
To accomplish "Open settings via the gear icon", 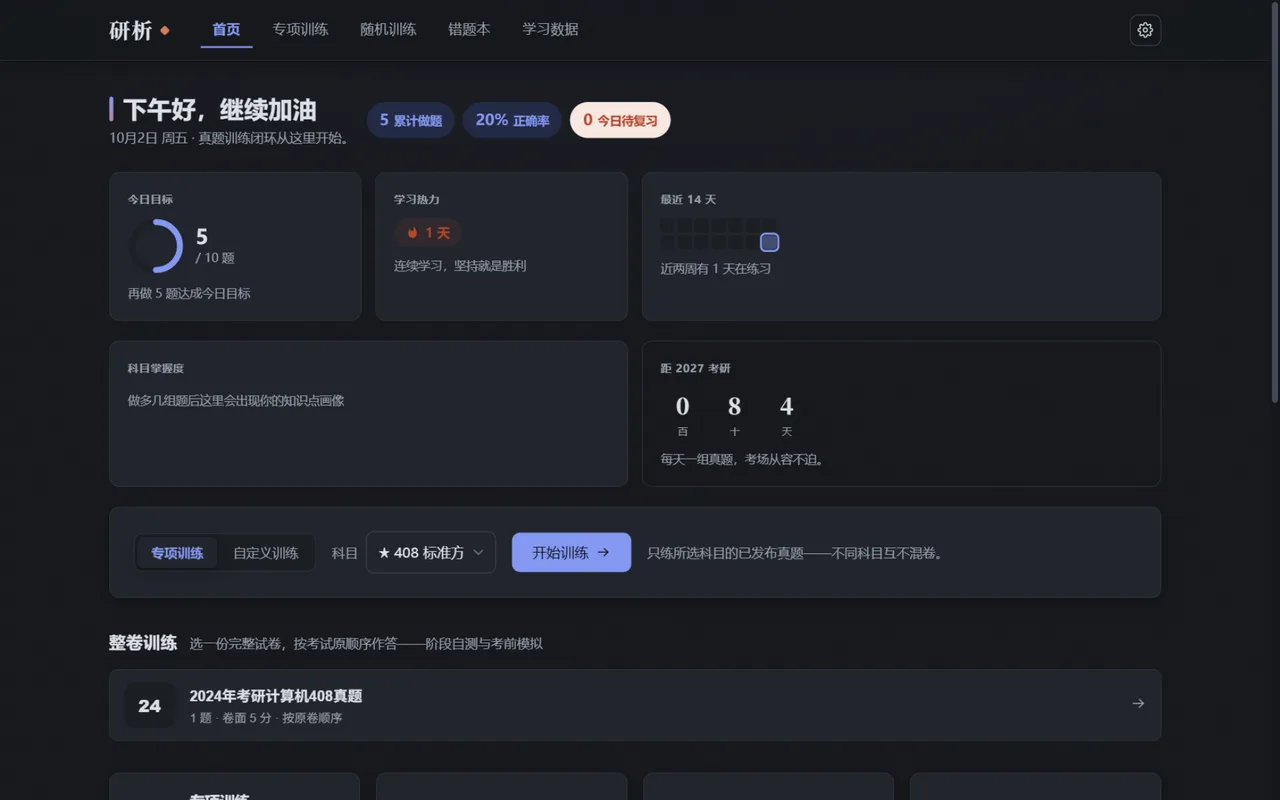I will pos(1145,30).
